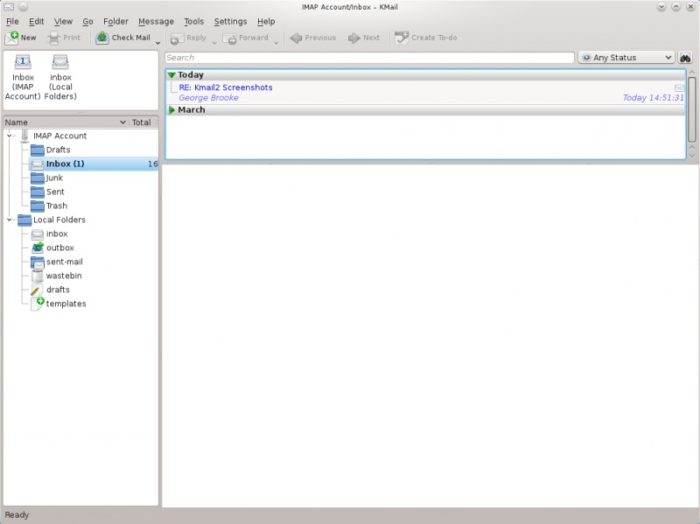Open the RE: Kmail2 Screenshots message
This screenshot has height=524, width=700.
click(x=226, y=88)
